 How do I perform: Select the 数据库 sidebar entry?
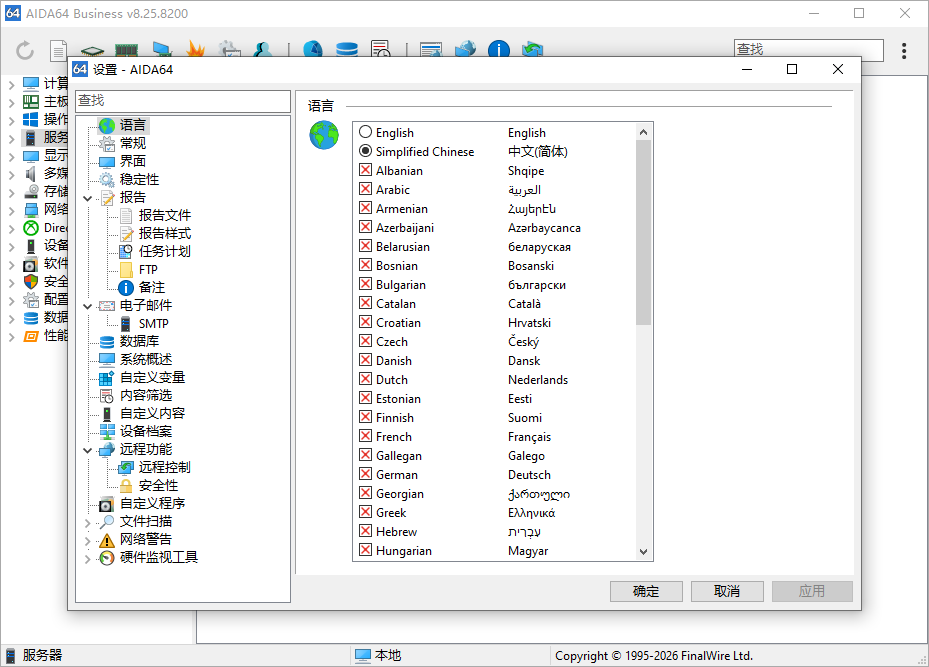tap(33, 318)
